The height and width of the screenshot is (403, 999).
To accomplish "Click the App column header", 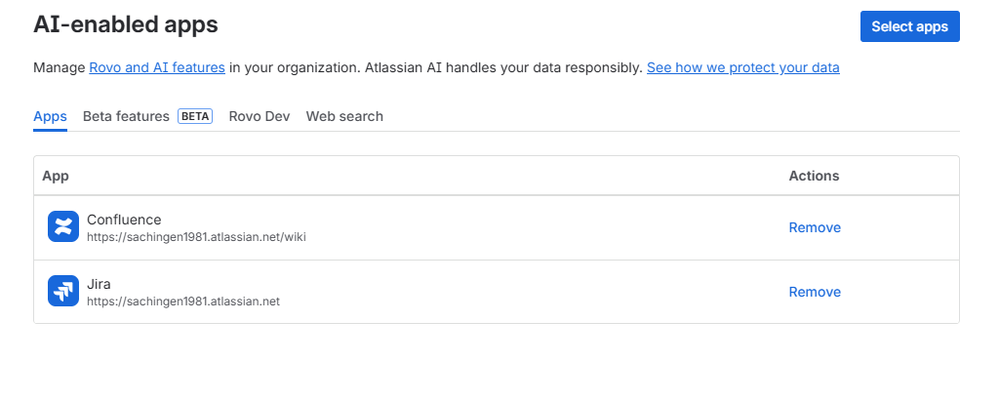I will pyautogui.click(x=55, y=176).
